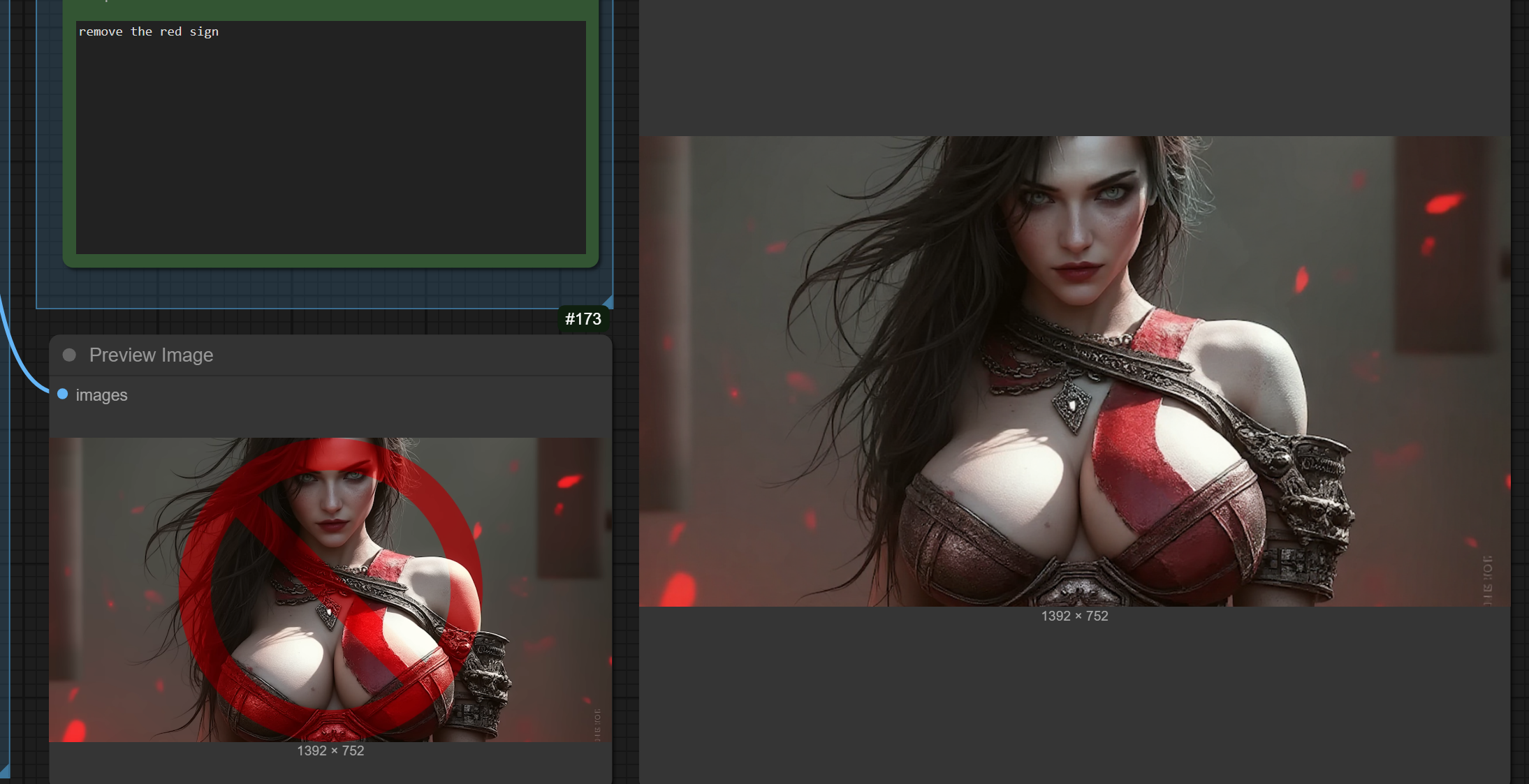Click the blue images input connector
This screenshot has height=784, width=1529.
pos(63,394)
